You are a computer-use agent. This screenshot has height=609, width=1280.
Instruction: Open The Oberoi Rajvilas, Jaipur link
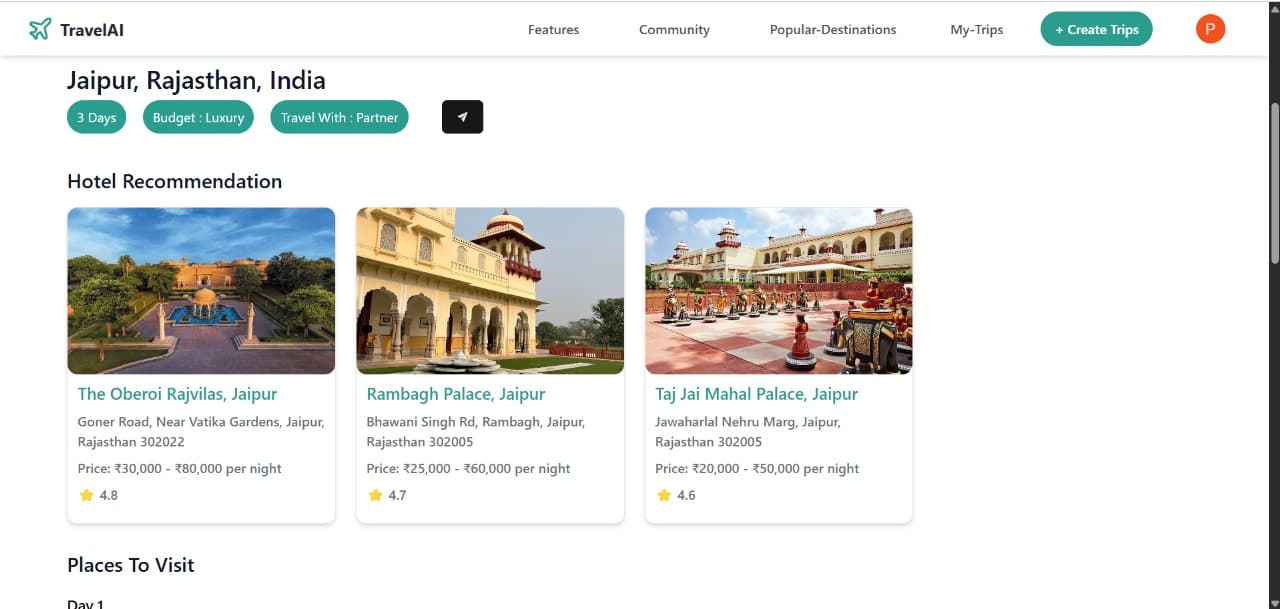(x=177, y=394)
